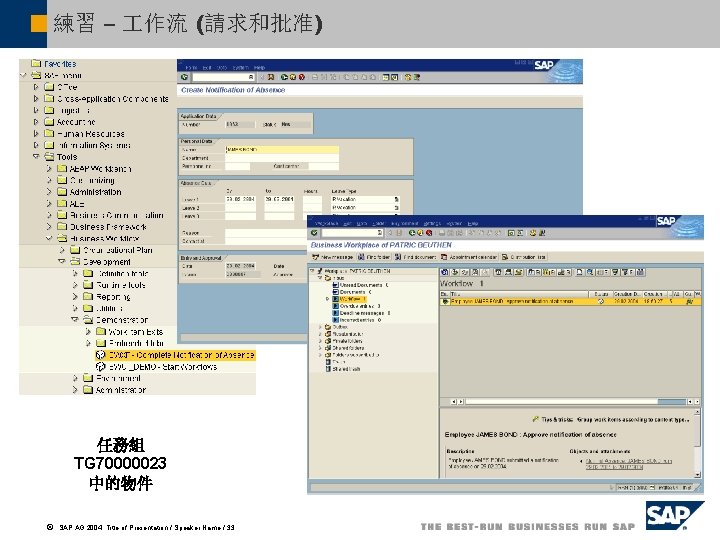Click Help icon in Business Workplace toolbar
Image resolution: width=720 pixels, height=540 pixels.
(533, 233)
